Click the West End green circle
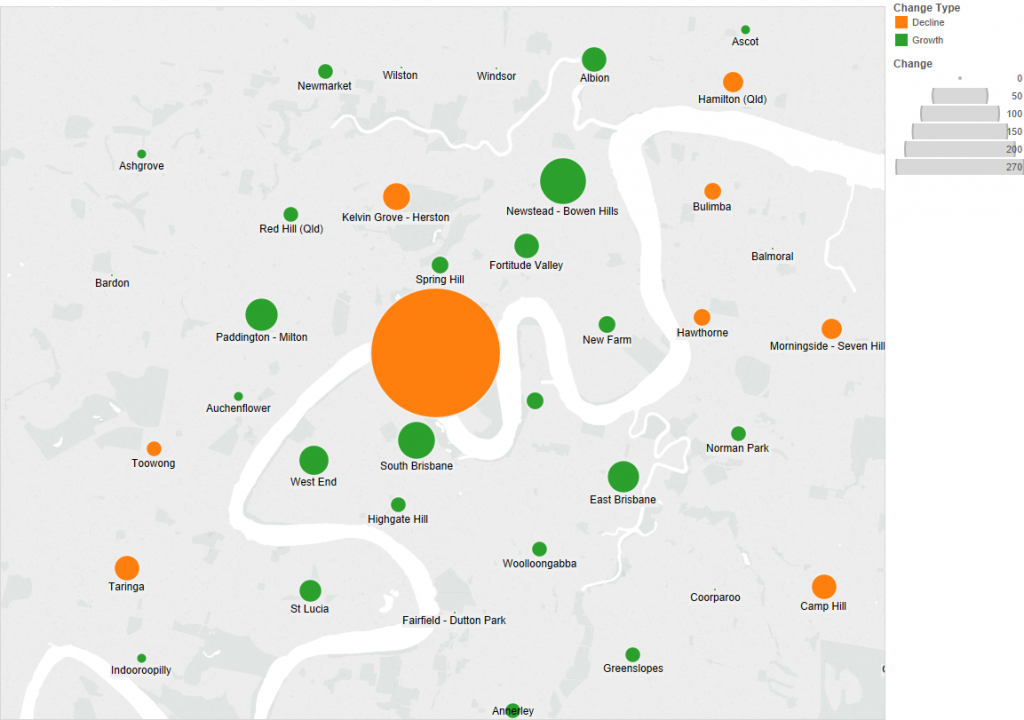Image resolution: width=1024 pixels, height=720 pixels. pos(314,460)
